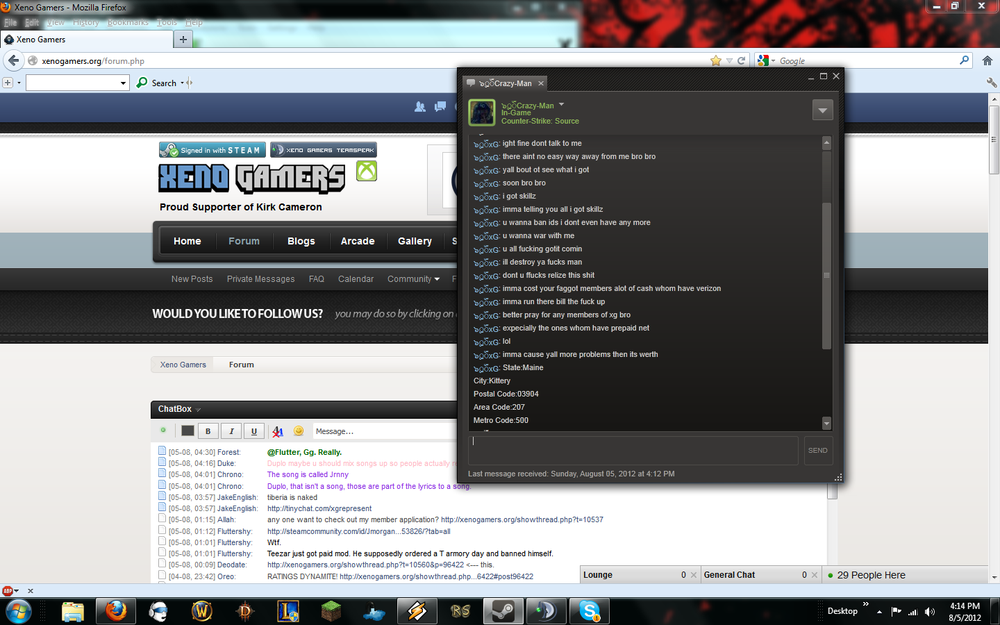Focus the Steam chat message text box
Screen dimensions: 1000x625
(x=633, y=450)
